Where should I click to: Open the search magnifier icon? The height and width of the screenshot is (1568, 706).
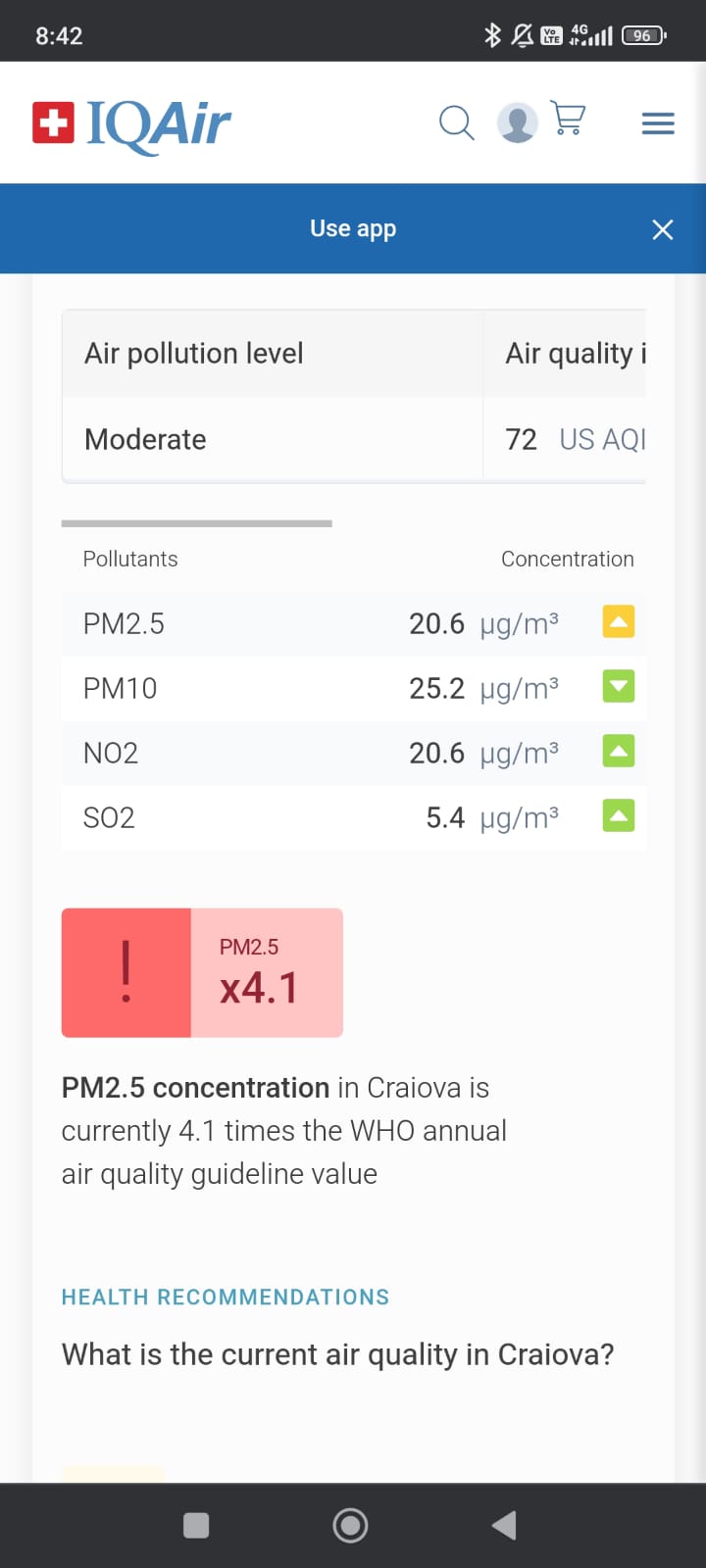(x=456, y=123)
